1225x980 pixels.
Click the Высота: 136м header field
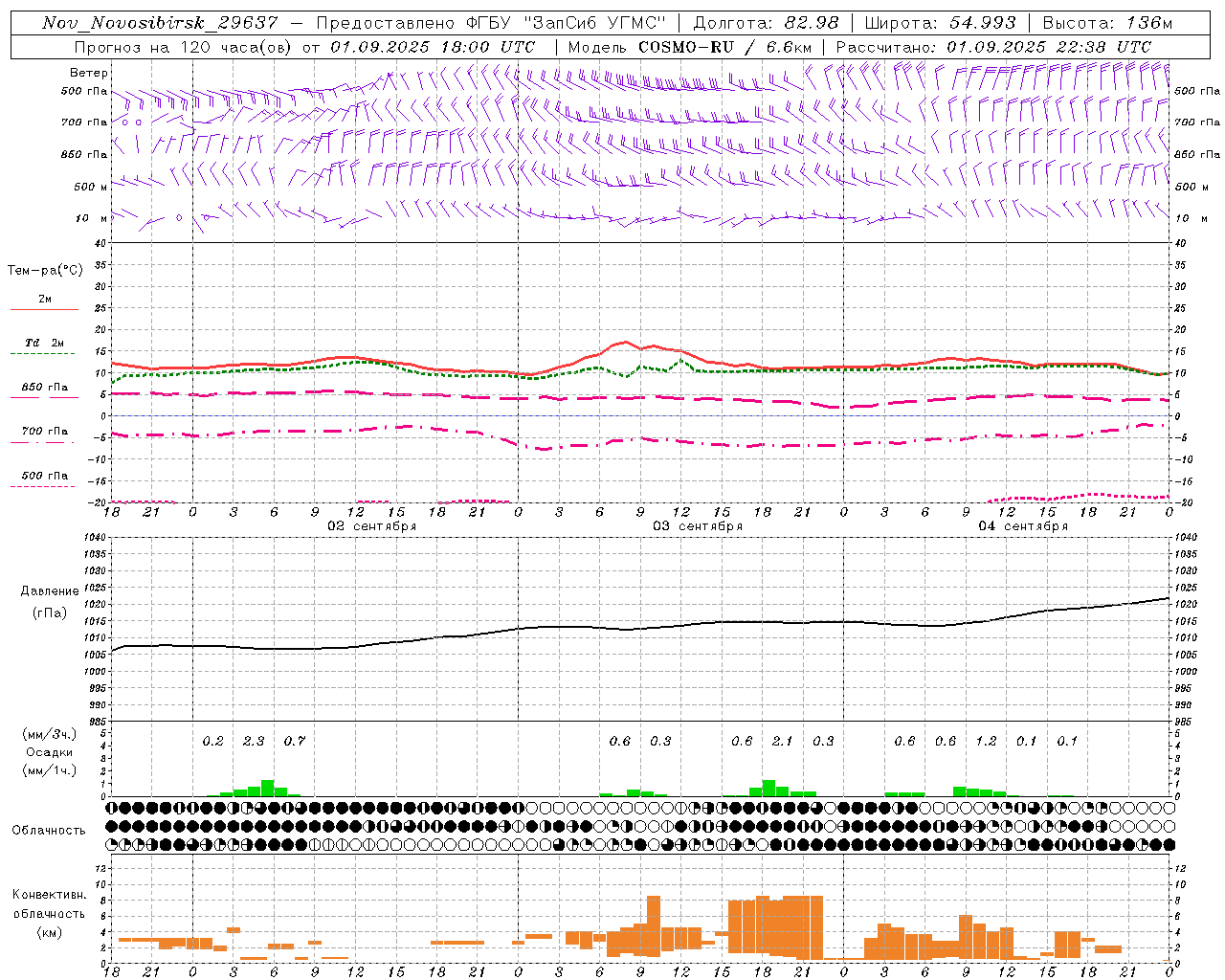click(1107, 23)
